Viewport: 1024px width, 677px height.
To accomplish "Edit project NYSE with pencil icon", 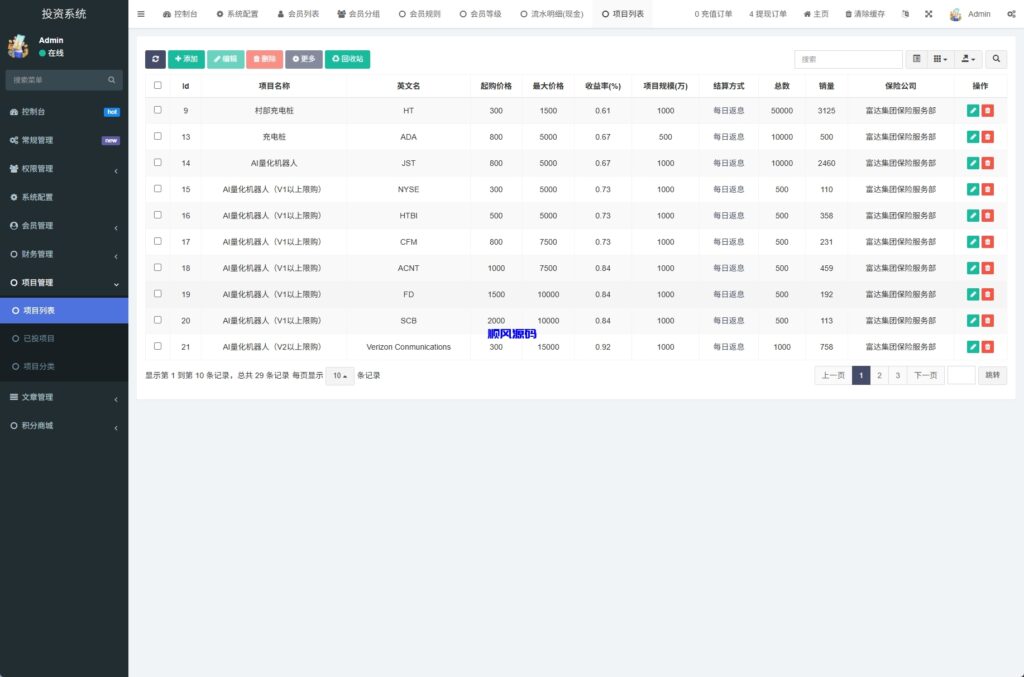I will (x=972, y=189).
